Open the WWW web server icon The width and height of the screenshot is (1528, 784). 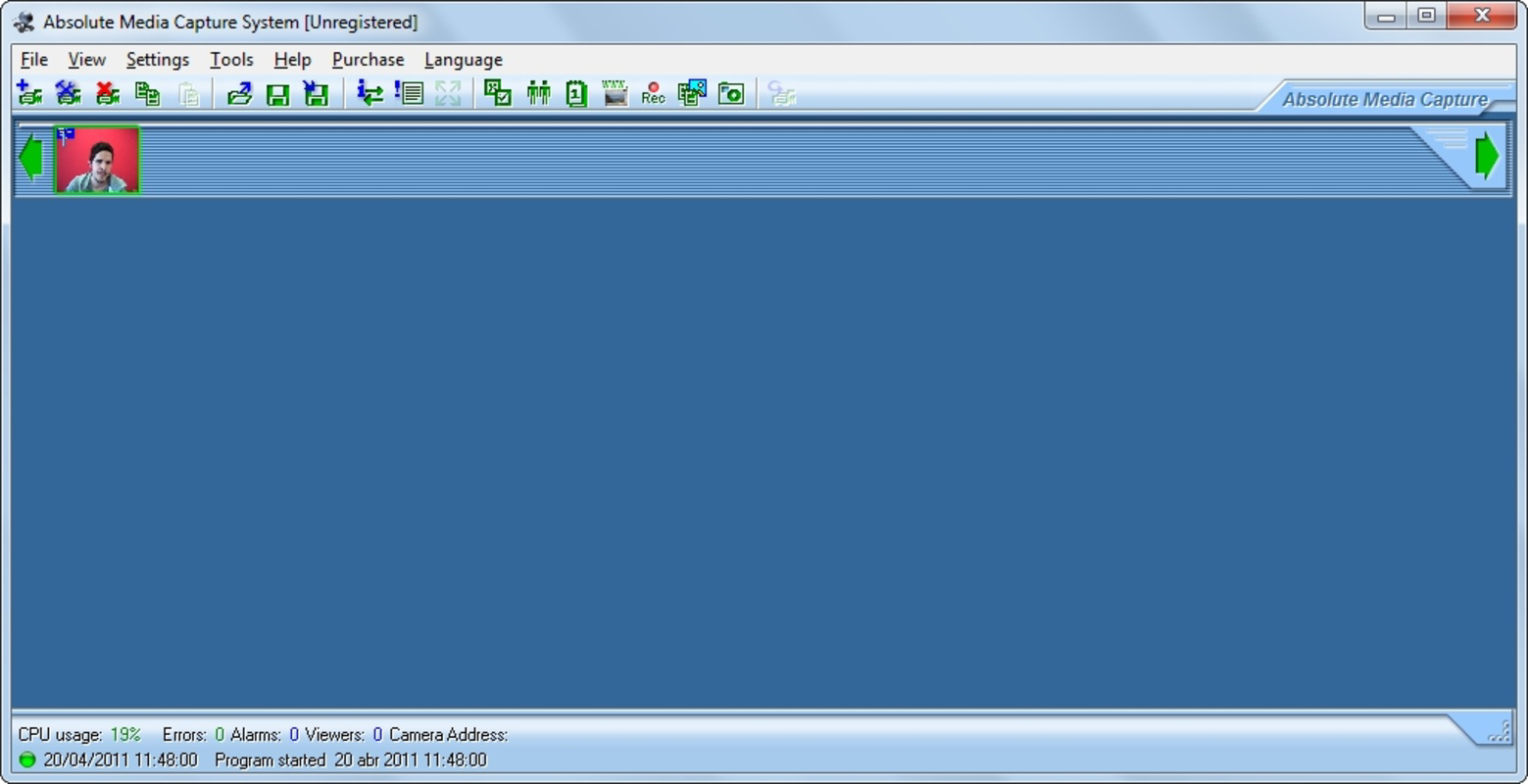click(x=615, y=93)
